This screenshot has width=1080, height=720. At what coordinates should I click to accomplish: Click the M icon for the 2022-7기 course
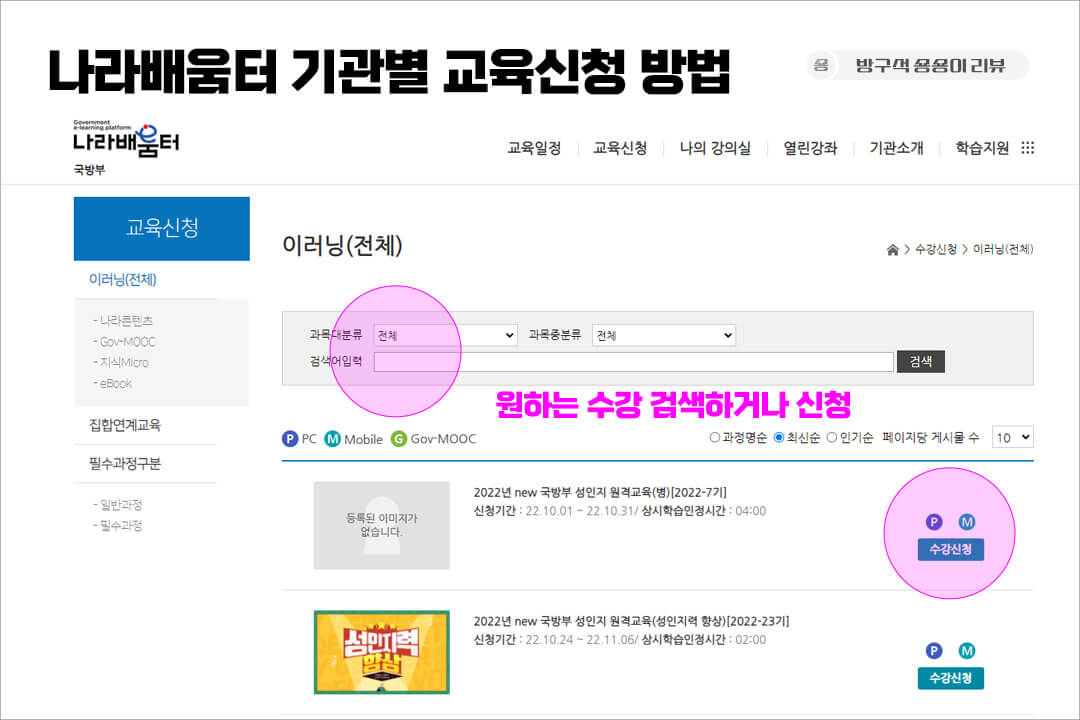pyautogui.click(x=967, y=522)
